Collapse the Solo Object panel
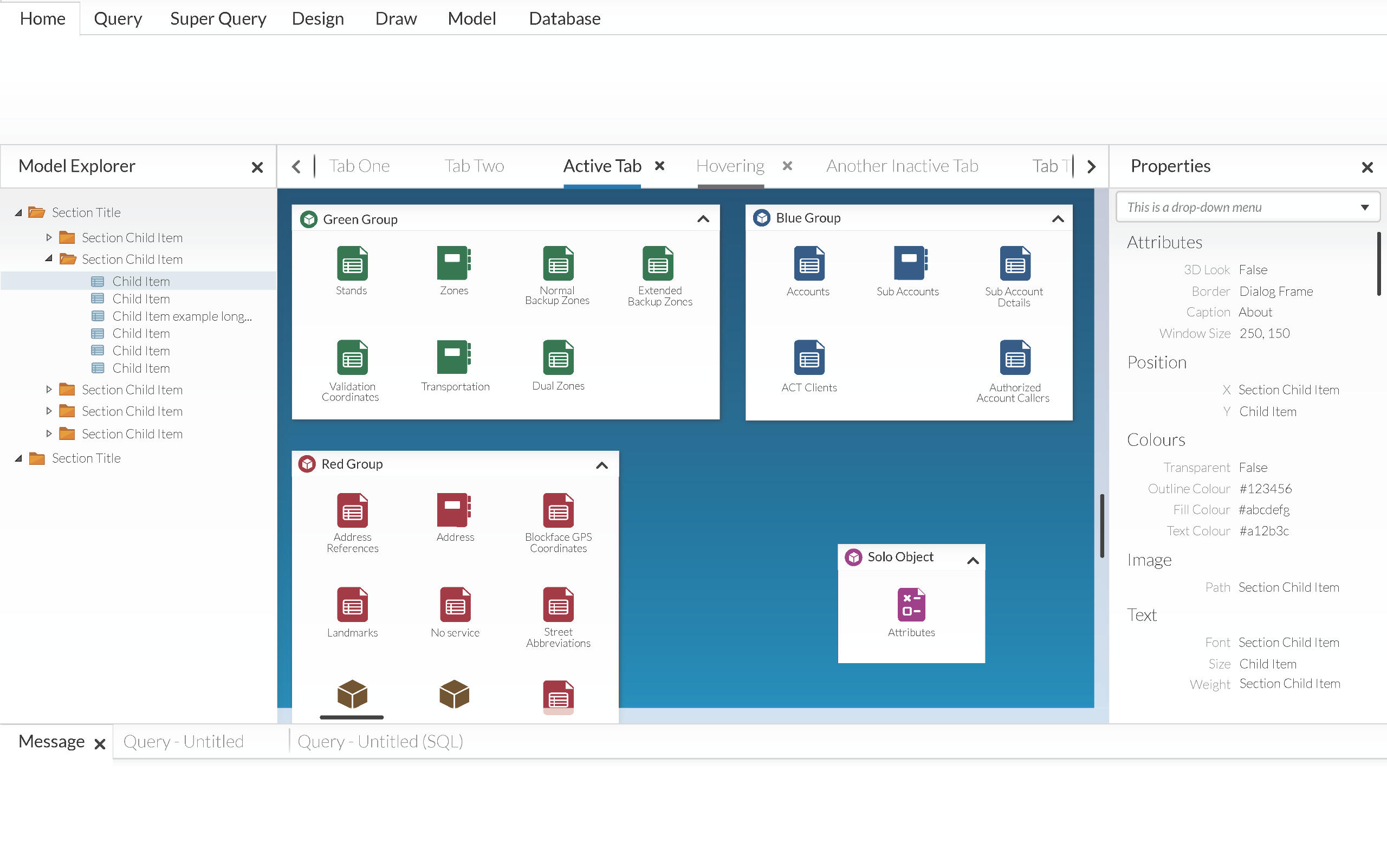Screen dimensions: 1387x868 pyautogui.click(x=973, y=560)
